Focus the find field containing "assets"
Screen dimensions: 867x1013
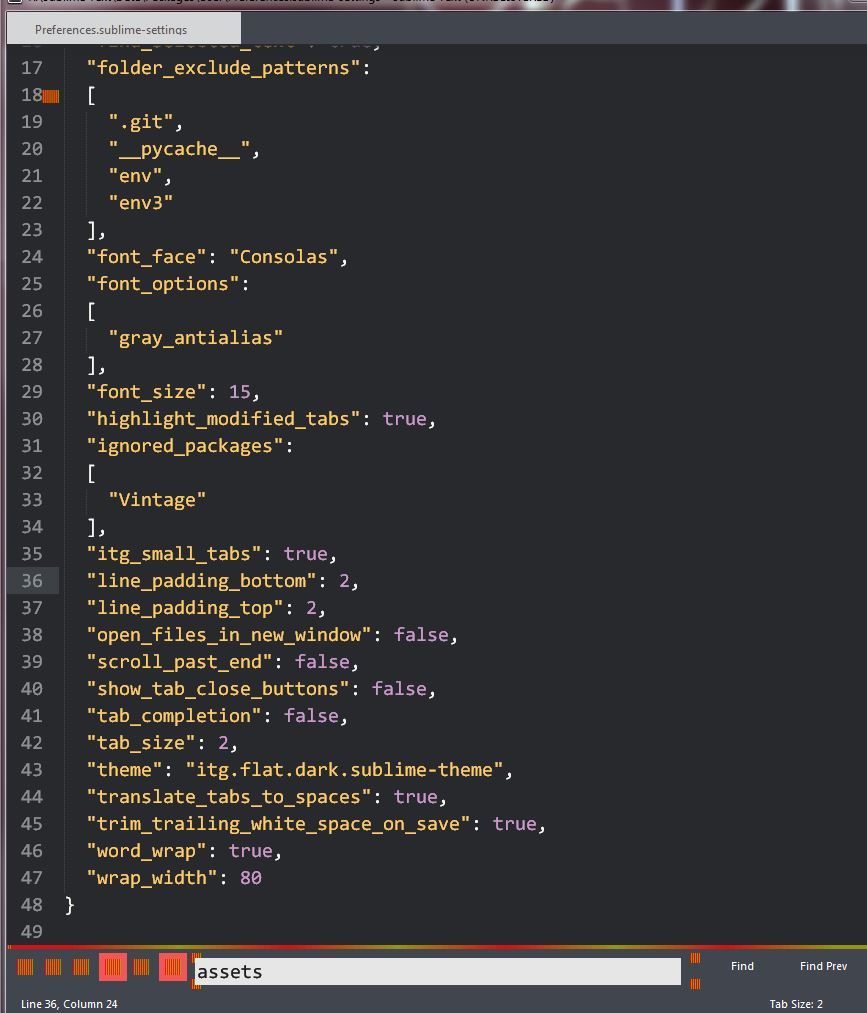point(438,971)
